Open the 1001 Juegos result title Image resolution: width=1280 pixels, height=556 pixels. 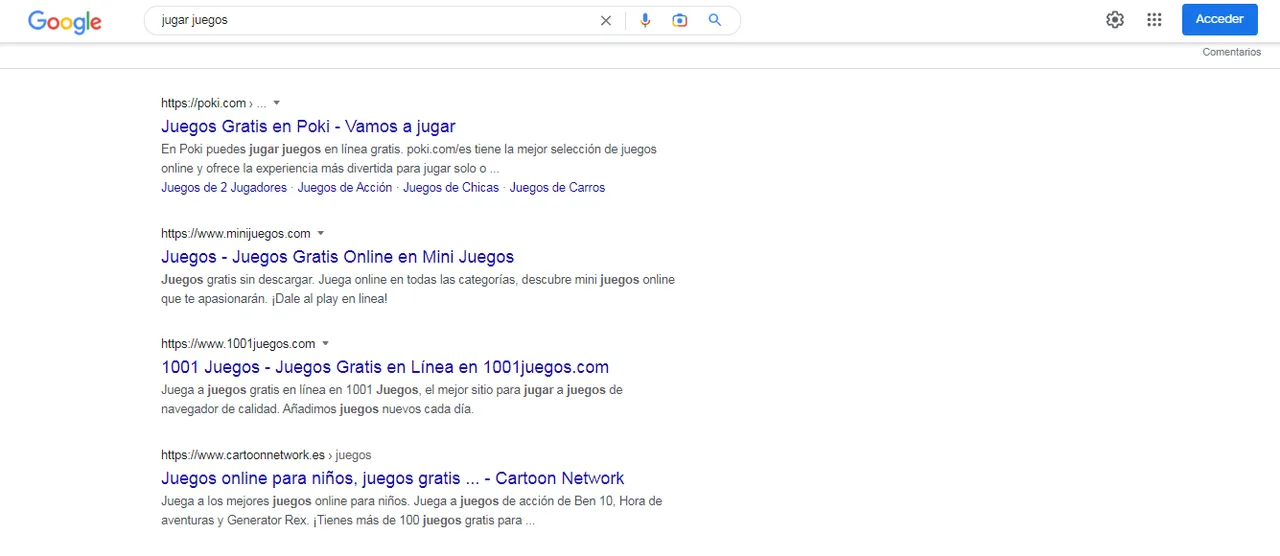385,367
